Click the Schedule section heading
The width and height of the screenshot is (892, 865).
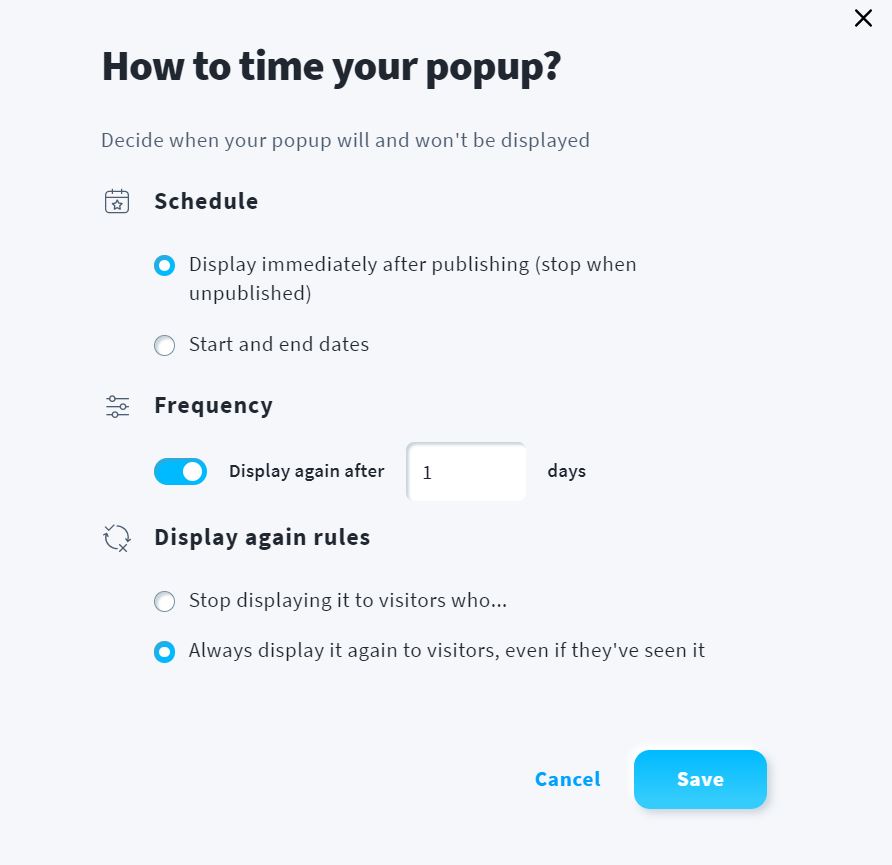tap(206, 201)
